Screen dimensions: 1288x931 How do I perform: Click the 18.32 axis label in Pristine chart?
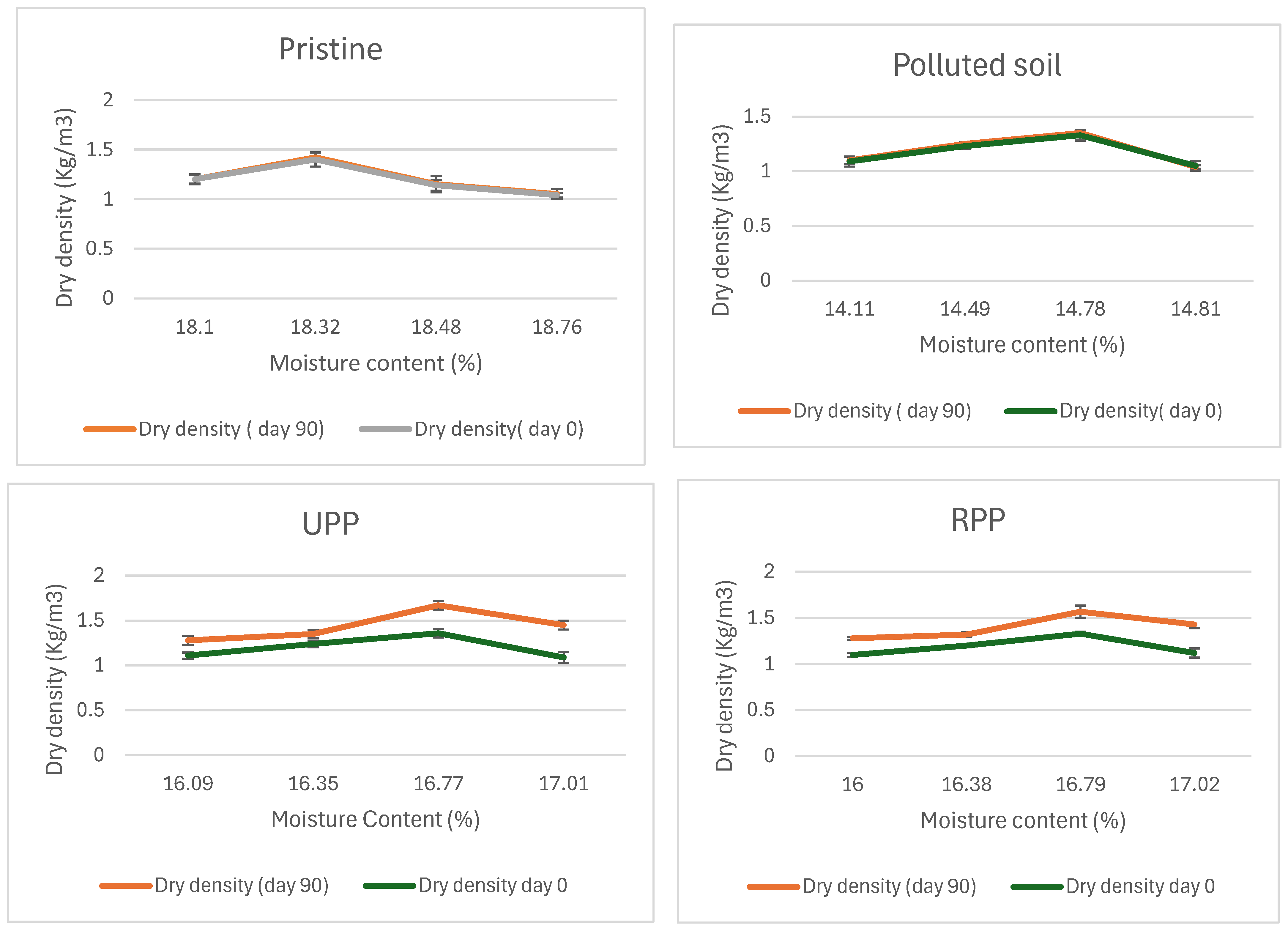tap(315, 327)
